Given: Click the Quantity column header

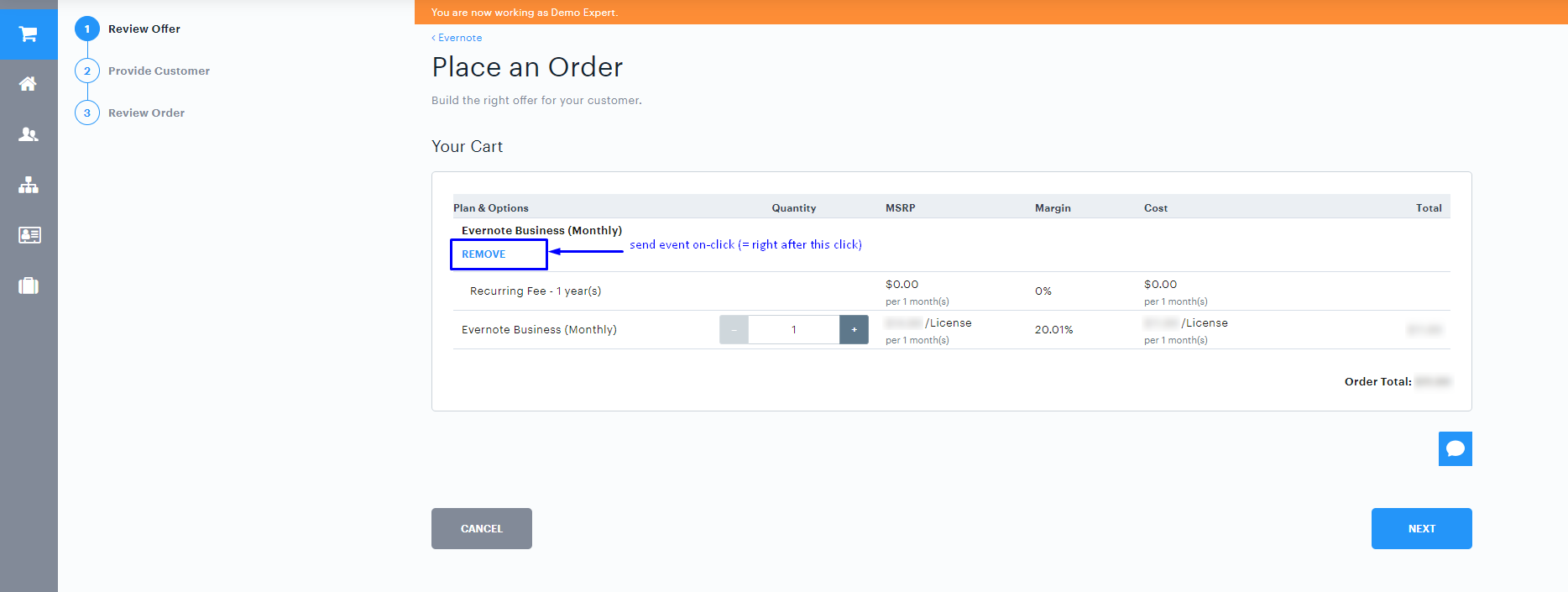Looking at the screenshot, I should [x=794, y=208].
